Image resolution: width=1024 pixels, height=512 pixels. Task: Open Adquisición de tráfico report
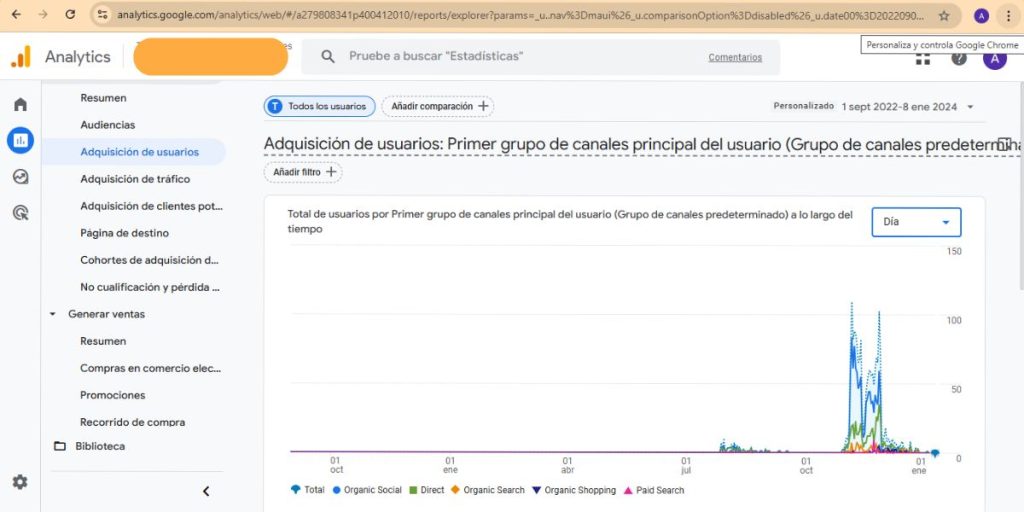[135, 179]
